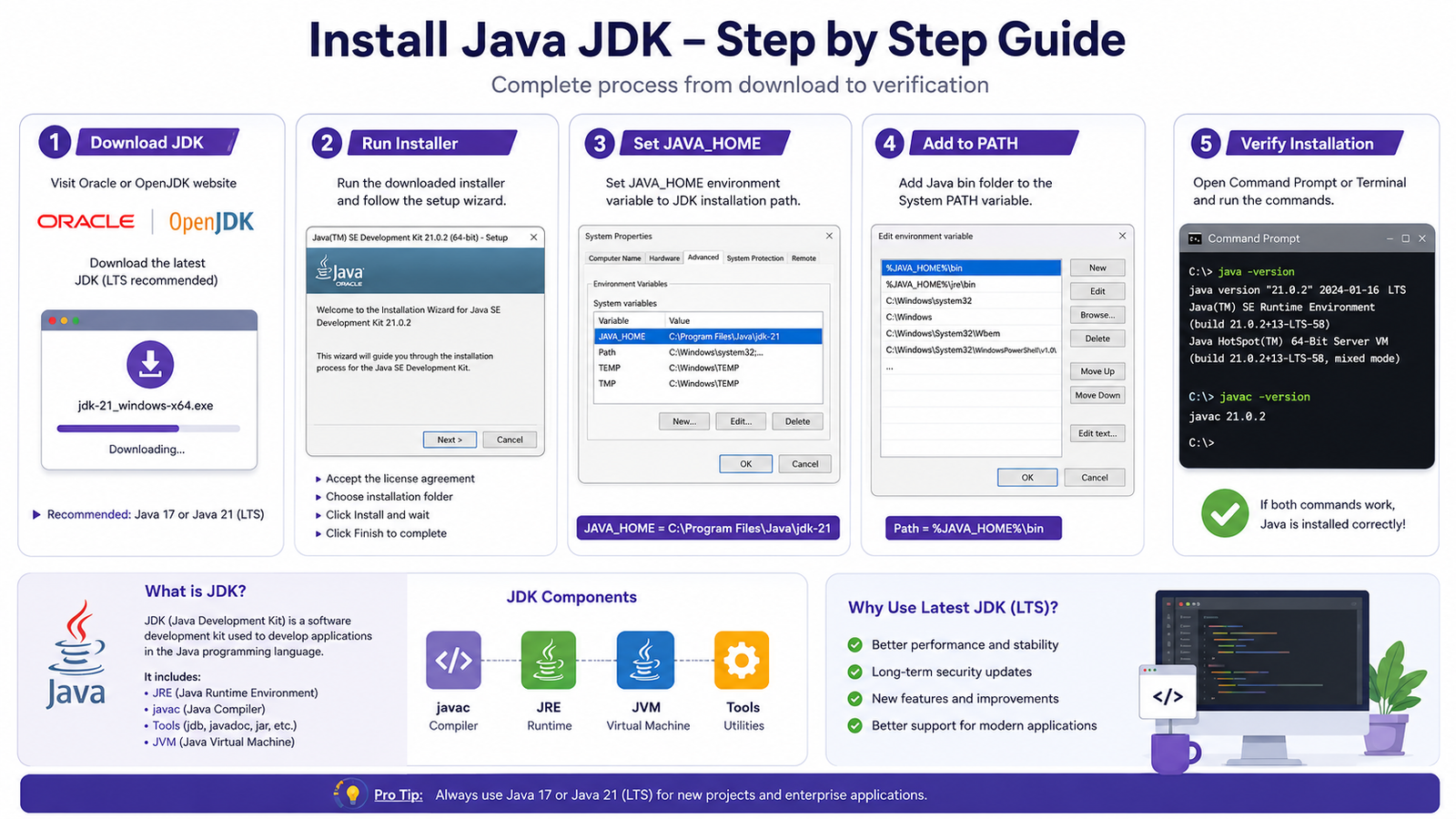Click Next in the Java Setup wizard
This screenshot has height=819, width=1456.
(x=450, y=440)
